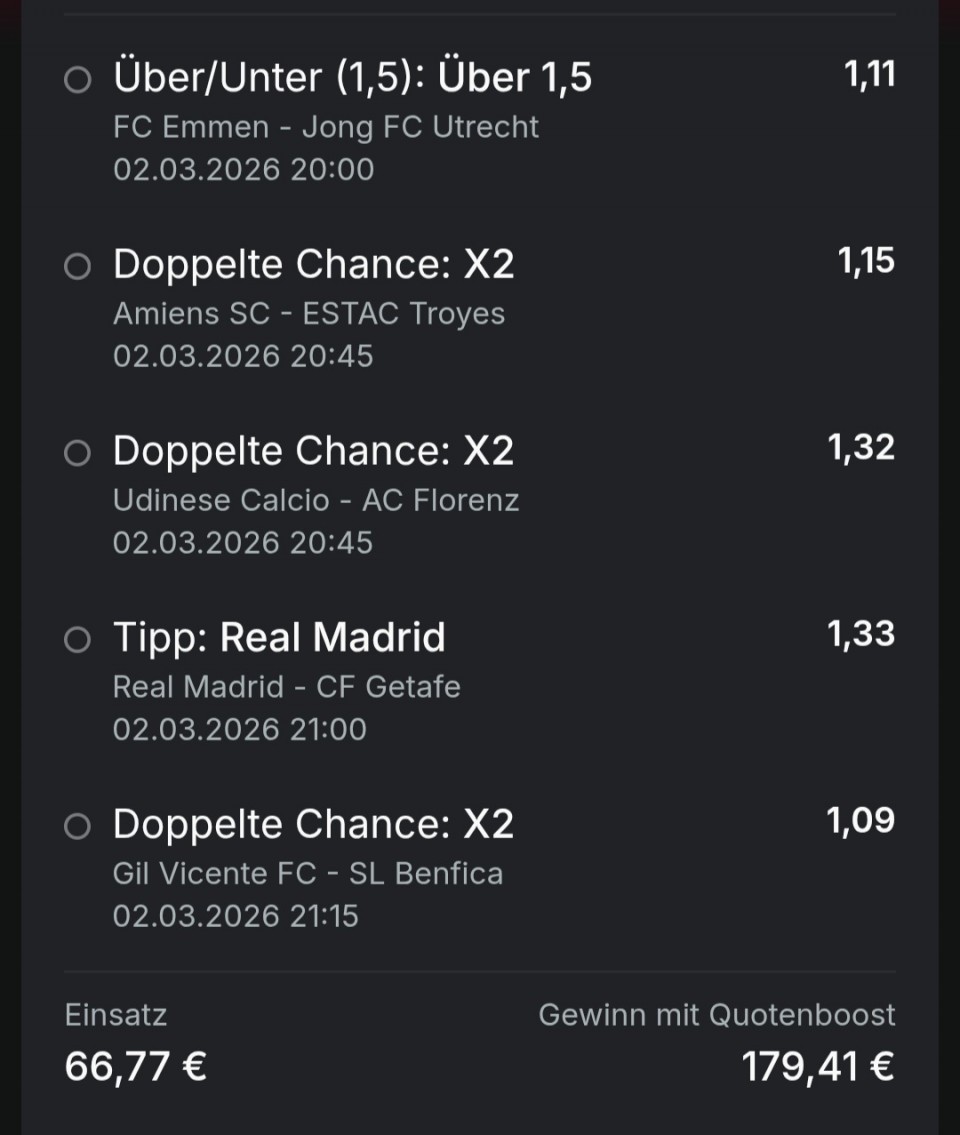The height and width of the screenshot is (1135, 960).
Task: Click the 1,33 odds value
Action: coord(861,634)
